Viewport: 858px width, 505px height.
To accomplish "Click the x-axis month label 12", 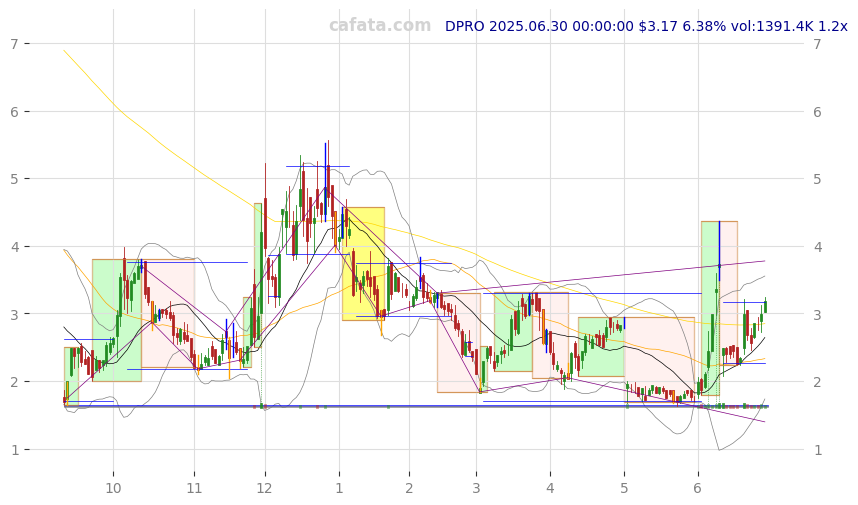I will [x=265, y=488].
